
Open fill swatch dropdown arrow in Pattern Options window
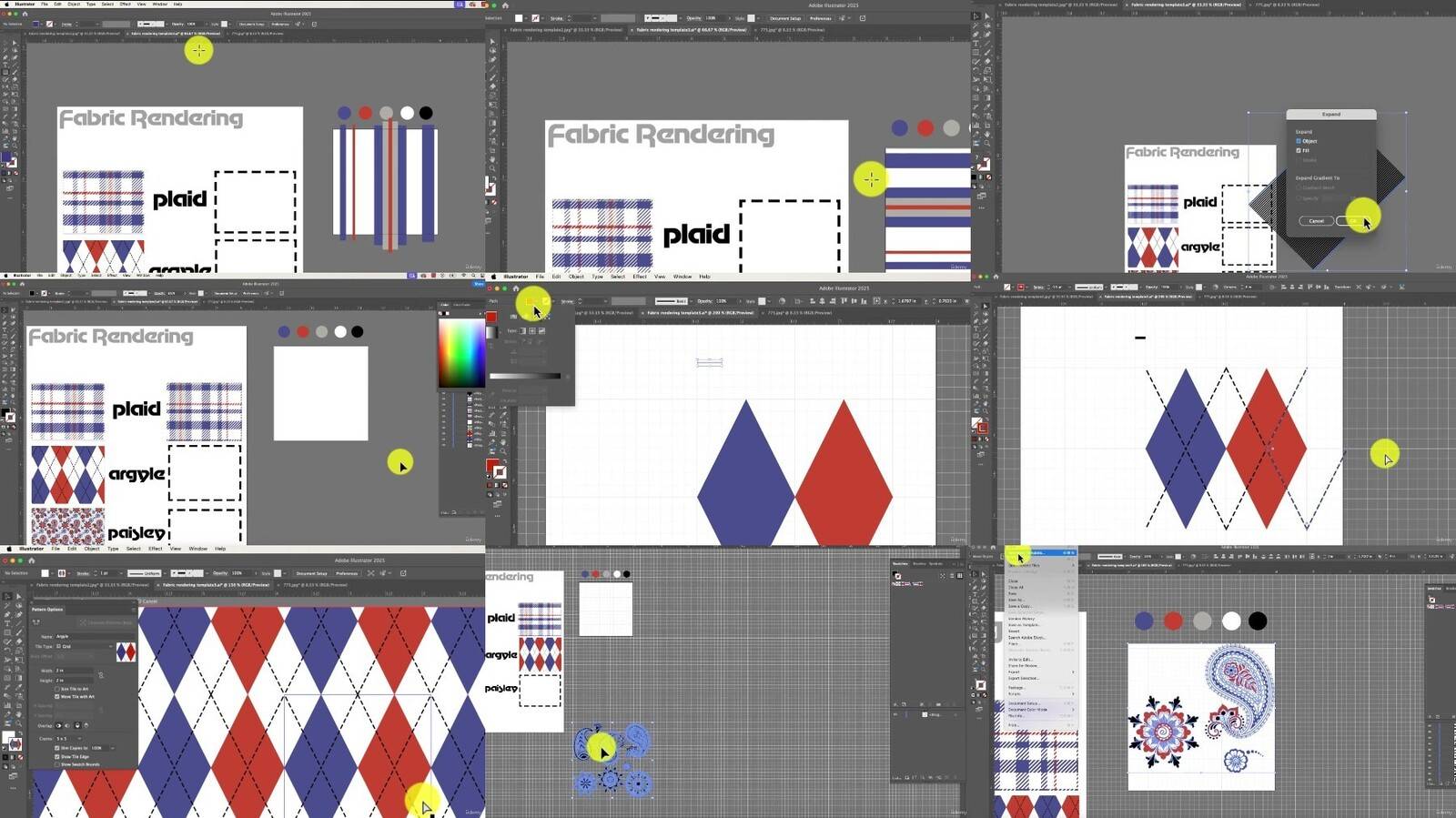point(52,573)
